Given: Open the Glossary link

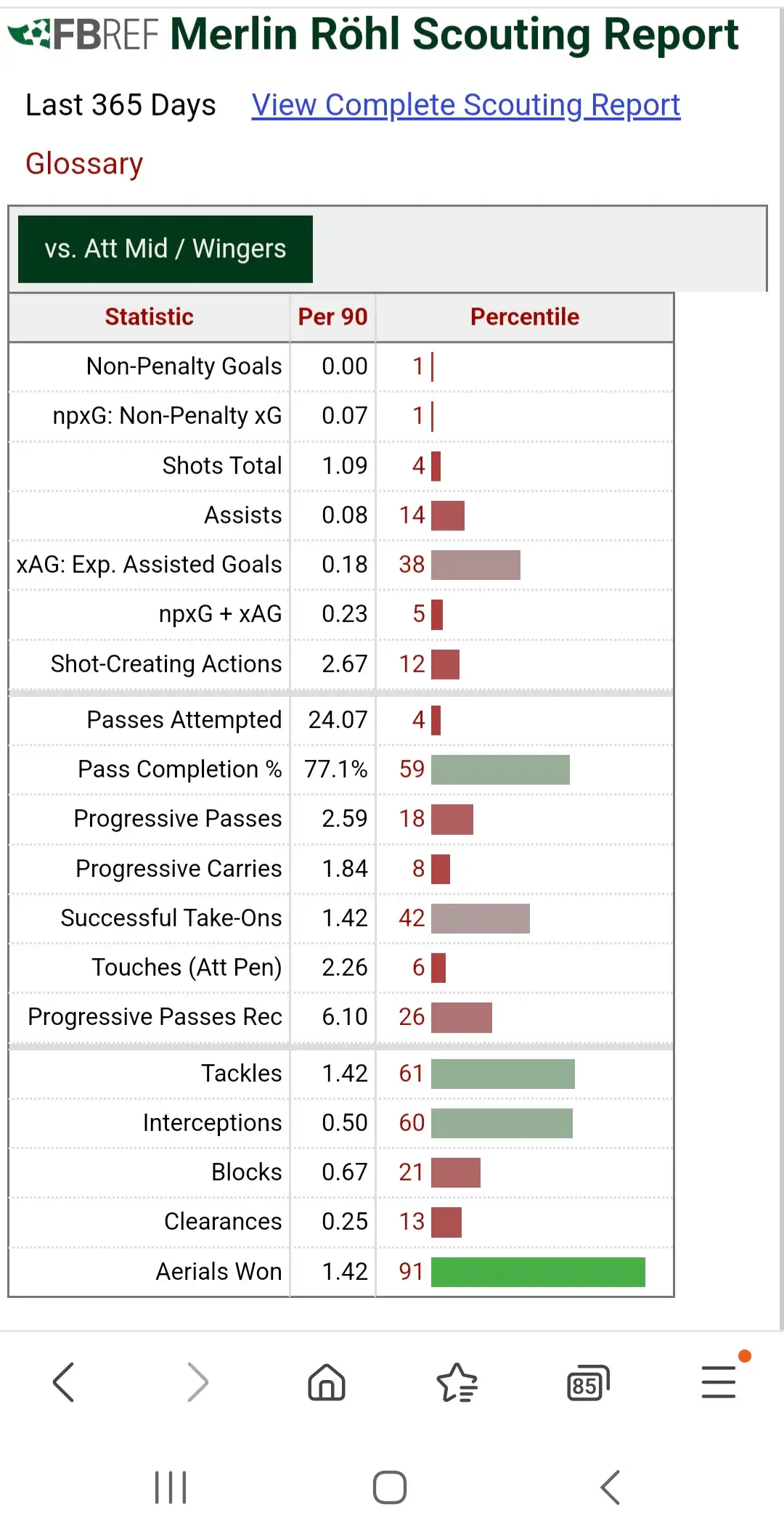Looking at the screenshot, I should [x=84, y=164].
